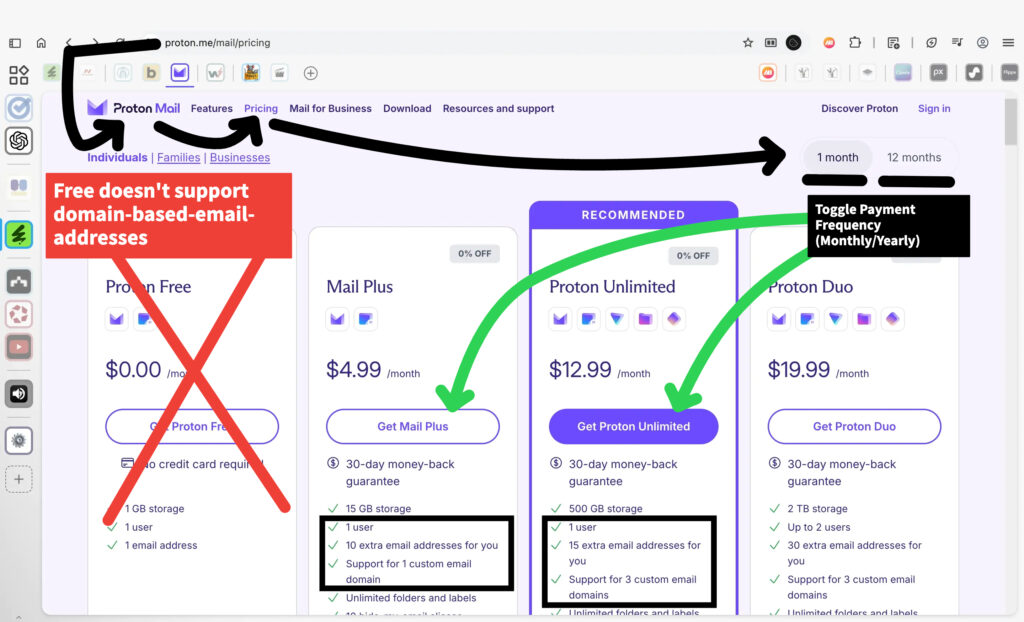
Task: Switch to the Families plans tab
Action: pos(179,157)
